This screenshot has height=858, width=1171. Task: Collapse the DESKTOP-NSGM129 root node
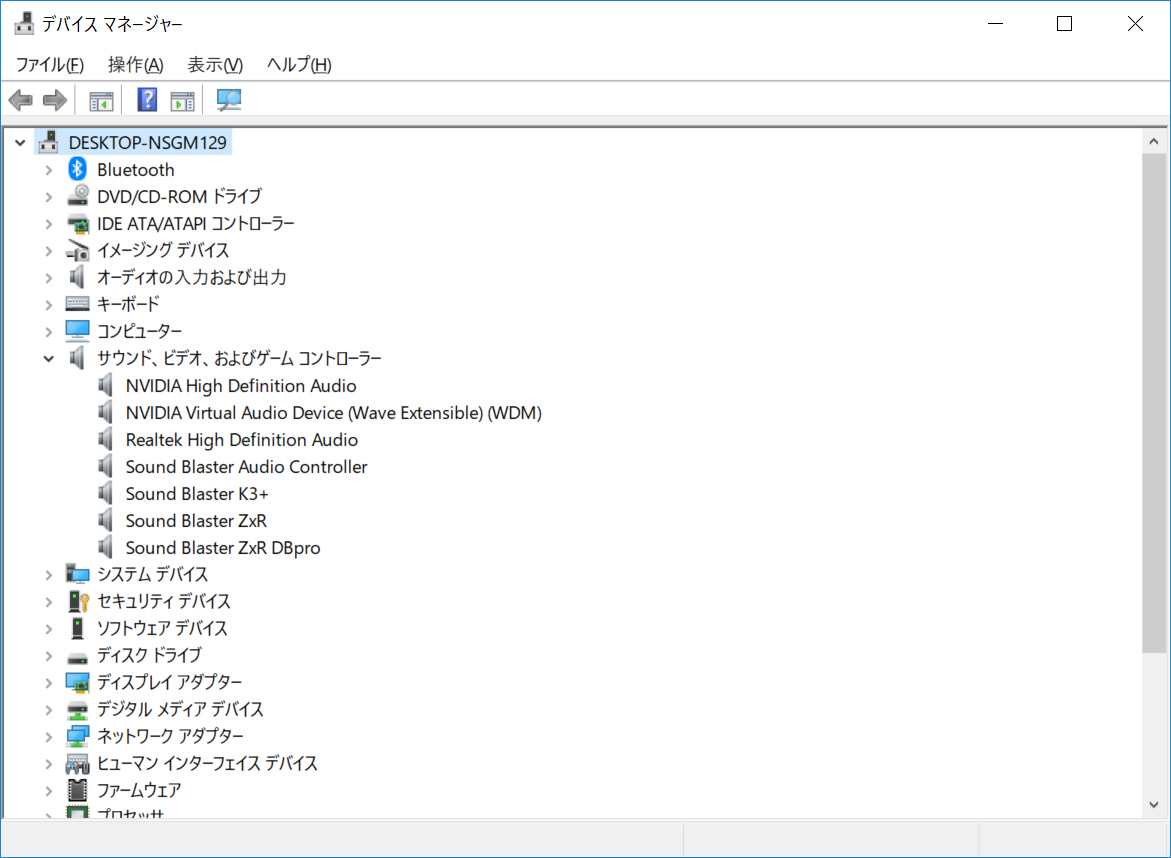20,142
